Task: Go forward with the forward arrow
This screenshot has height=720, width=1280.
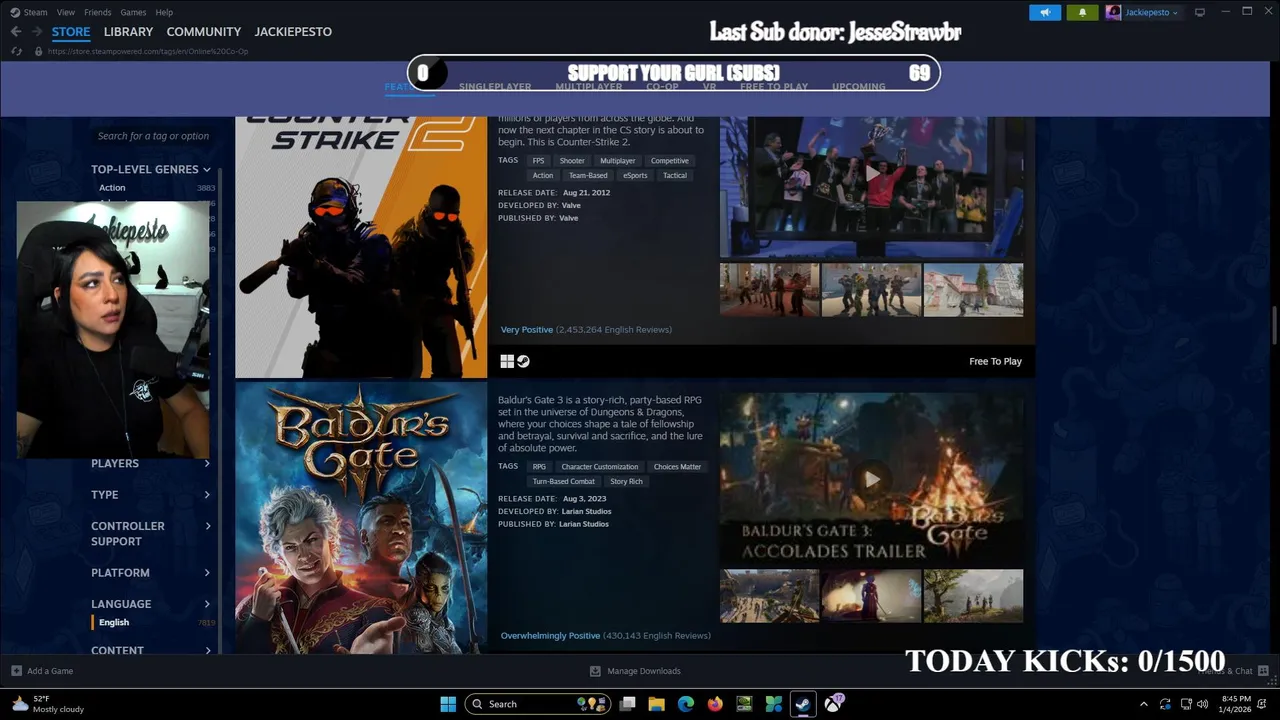Action: pos(37,32)
